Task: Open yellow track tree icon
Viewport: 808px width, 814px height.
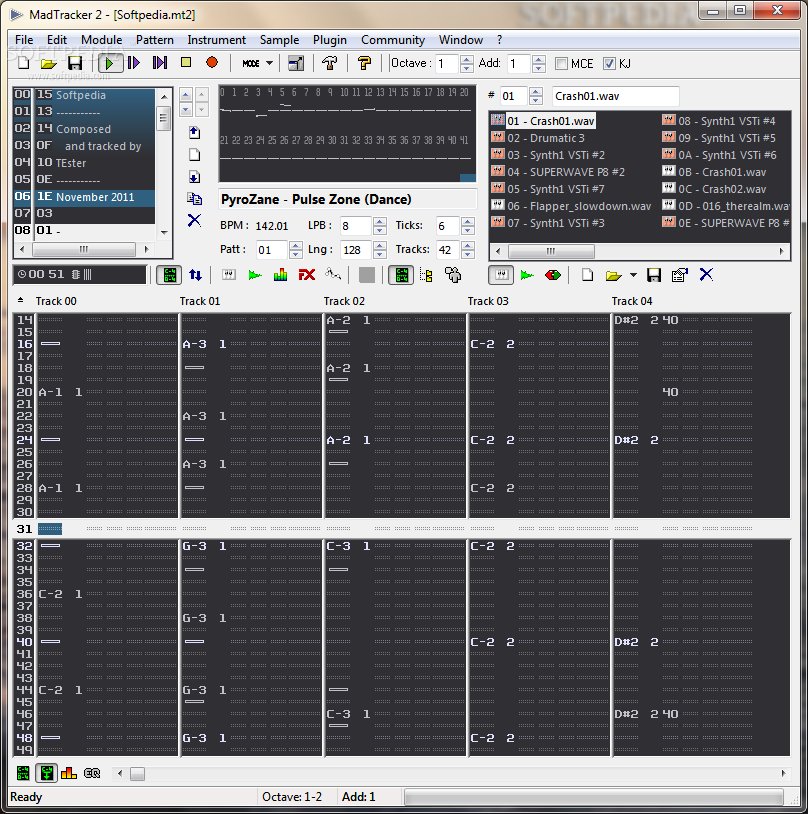Action: click(426, 275)
